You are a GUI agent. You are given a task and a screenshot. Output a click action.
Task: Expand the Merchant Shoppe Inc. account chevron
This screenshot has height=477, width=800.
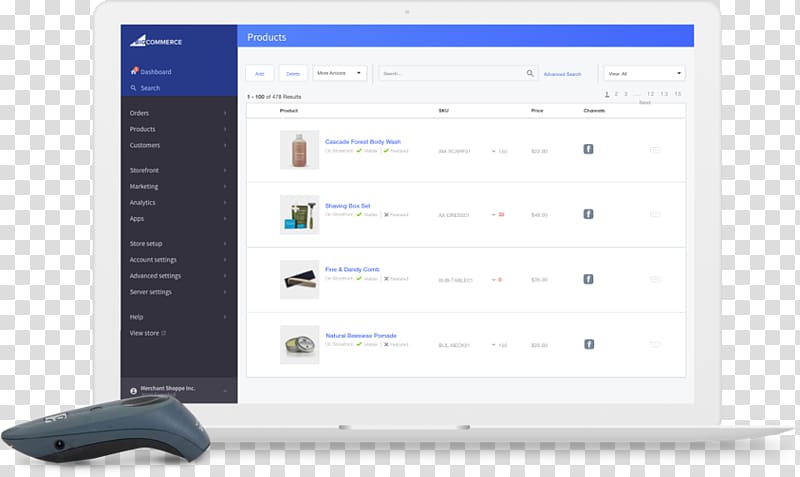click(225, 391)
